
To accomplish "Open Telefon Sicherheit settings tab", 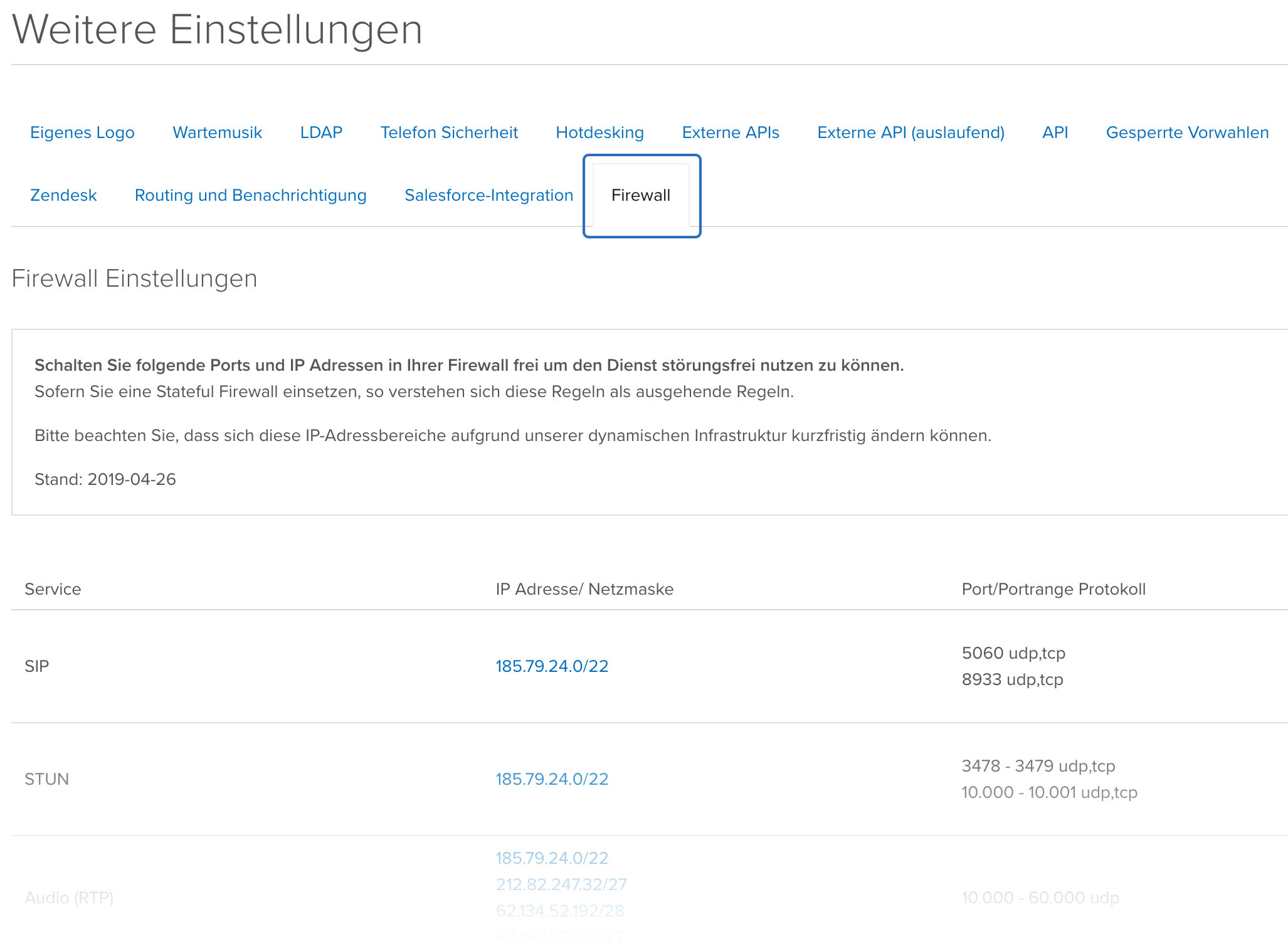I will [449, 132].
